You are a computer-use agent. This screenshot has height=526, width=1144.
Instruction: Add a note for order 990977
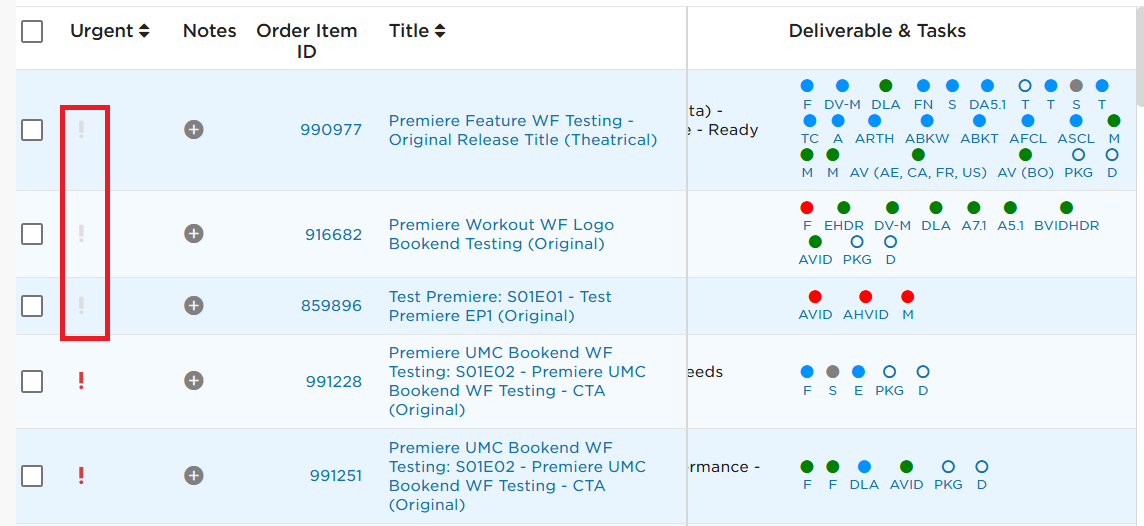193,130
